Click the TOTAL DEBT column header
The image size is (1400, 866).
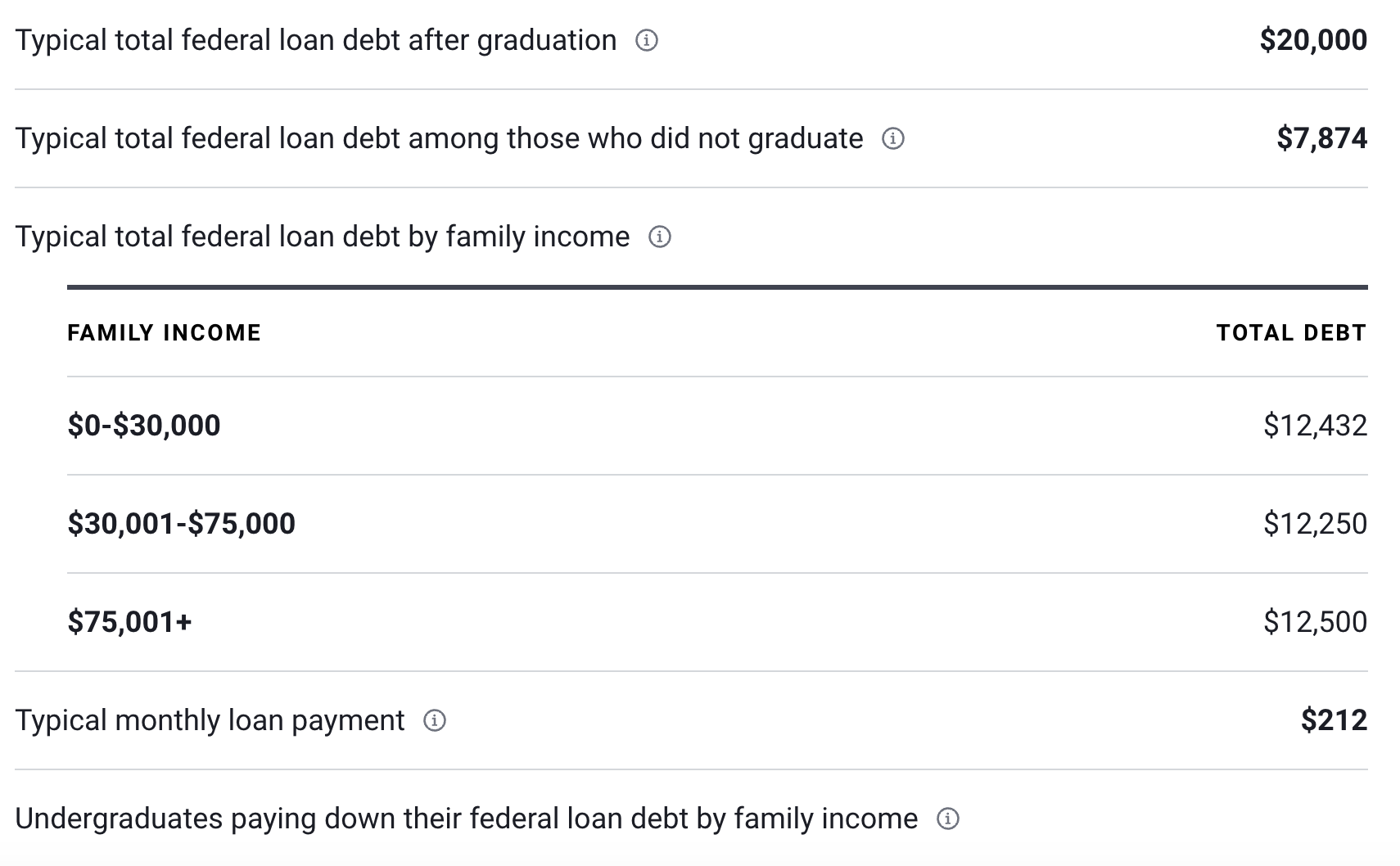pyautogui.click(x=1291, y=332)
